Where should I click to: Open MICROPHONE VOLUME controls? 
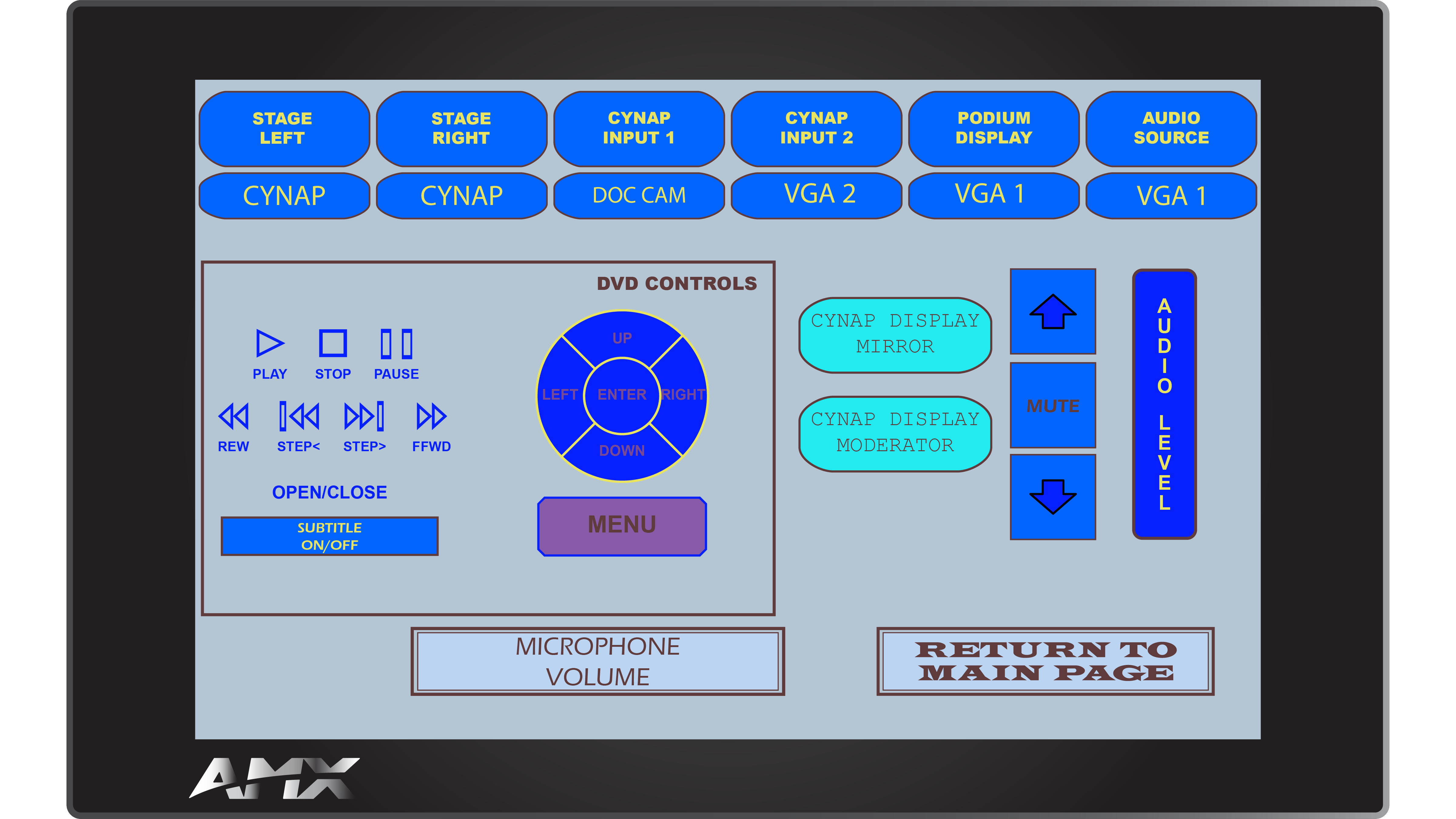pyautogui.click(x=597, y=661)
